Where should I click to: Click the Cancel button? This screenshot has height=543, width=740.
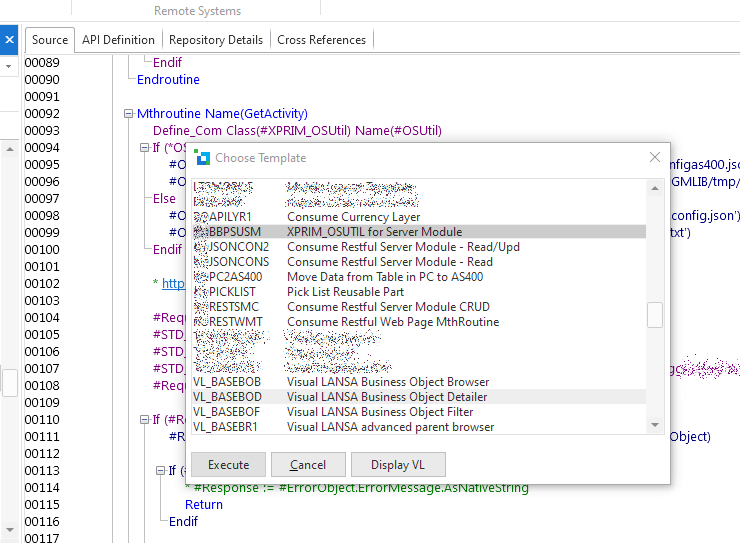pos(307,465)
